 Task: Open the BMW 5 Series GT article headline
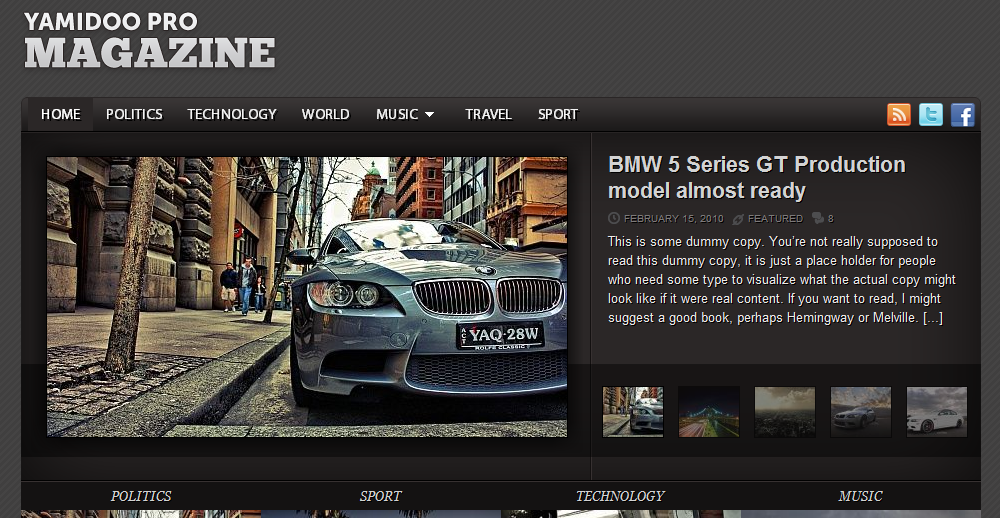tap(756, 177)
